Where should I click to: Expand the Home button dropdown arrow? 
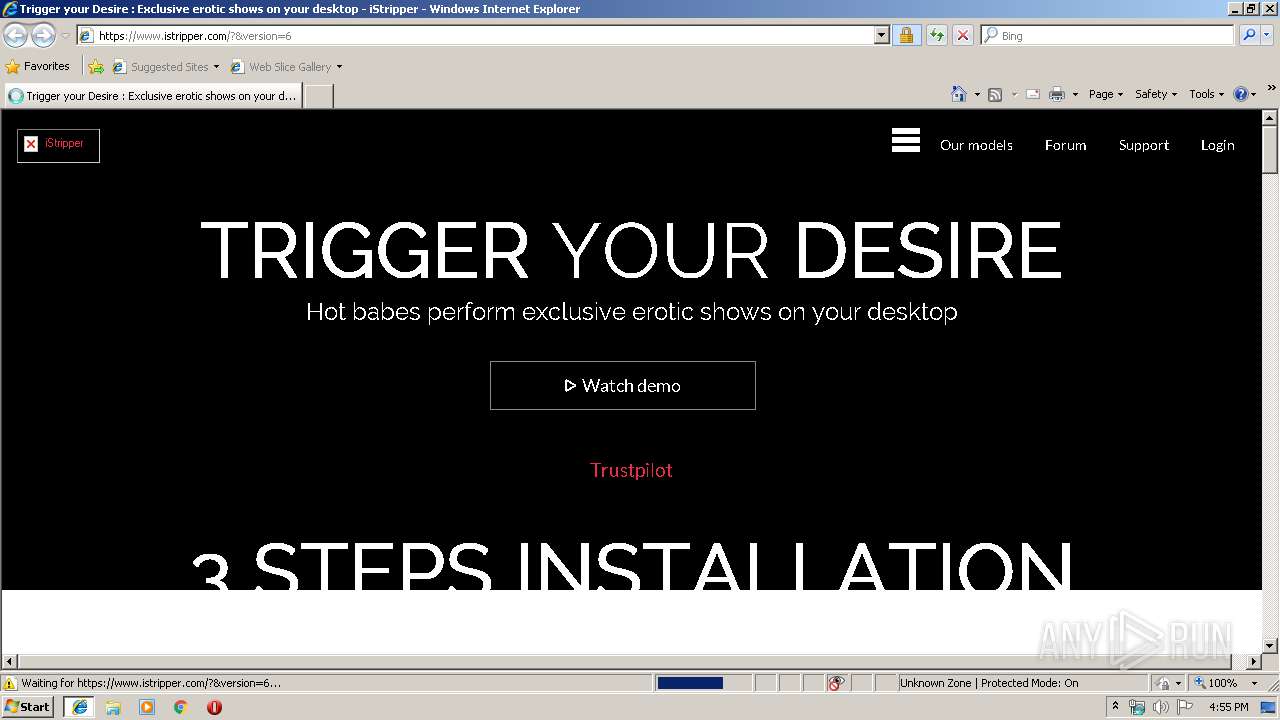(977, 94)
